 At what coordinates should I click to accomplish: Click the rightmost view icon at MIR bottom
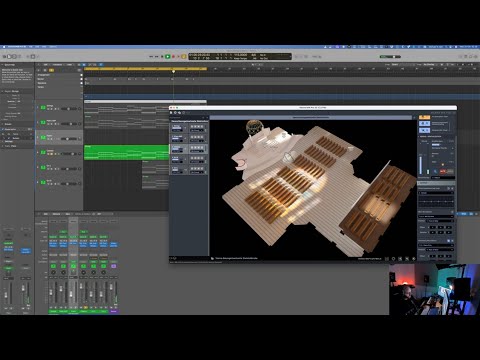(414, 258)
